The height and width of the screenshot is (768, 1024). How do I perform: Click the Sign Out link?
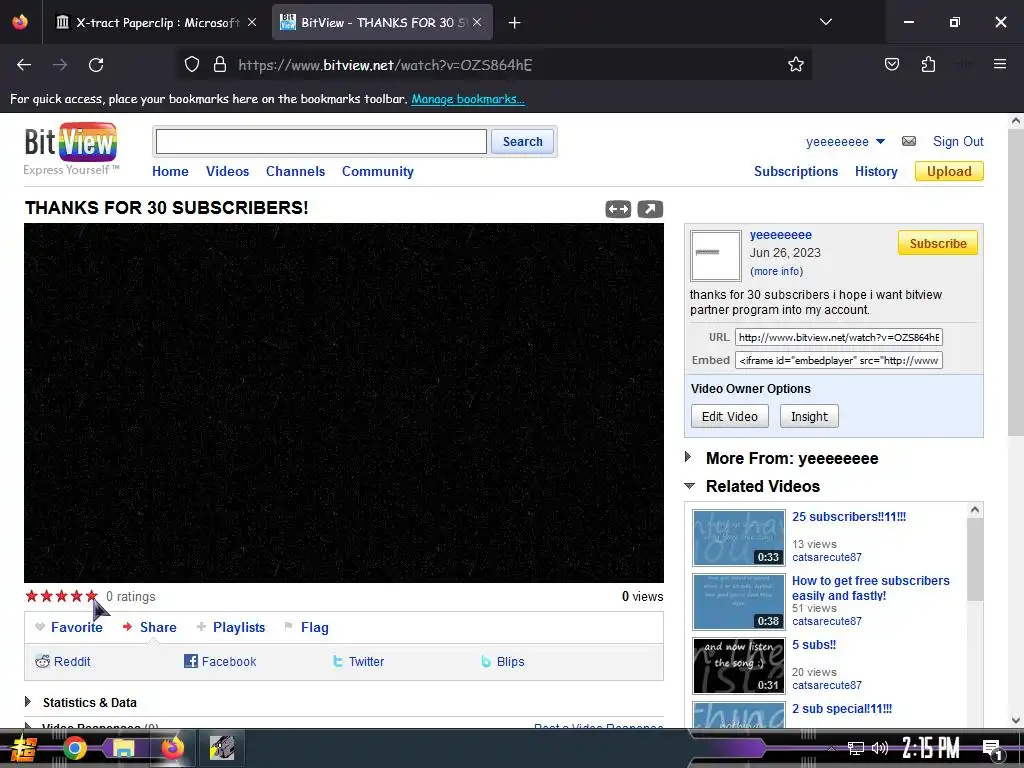(958, 141)
